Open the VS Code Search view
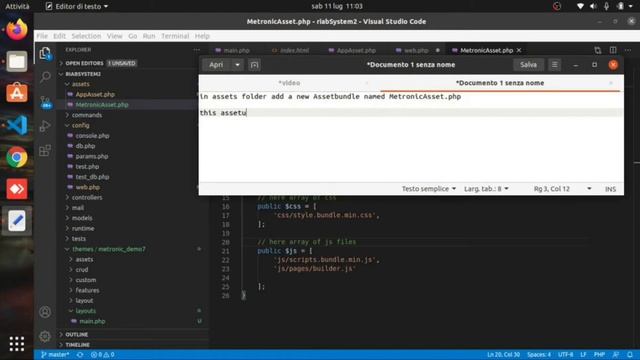Image resolution: width=640 pixels, height=360 pixels. [x=45, y=77]
